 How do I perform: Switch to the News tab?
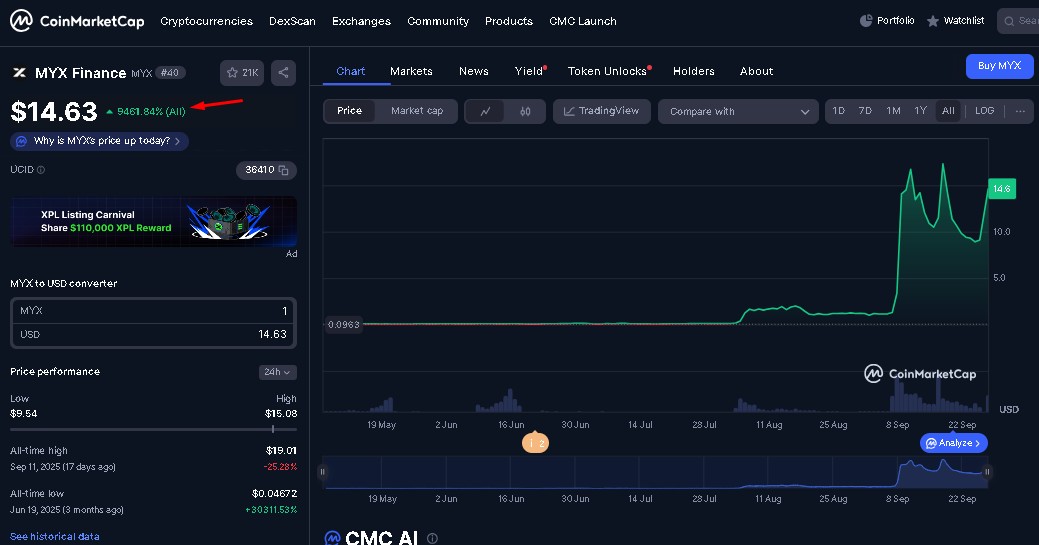click(474, 72)
